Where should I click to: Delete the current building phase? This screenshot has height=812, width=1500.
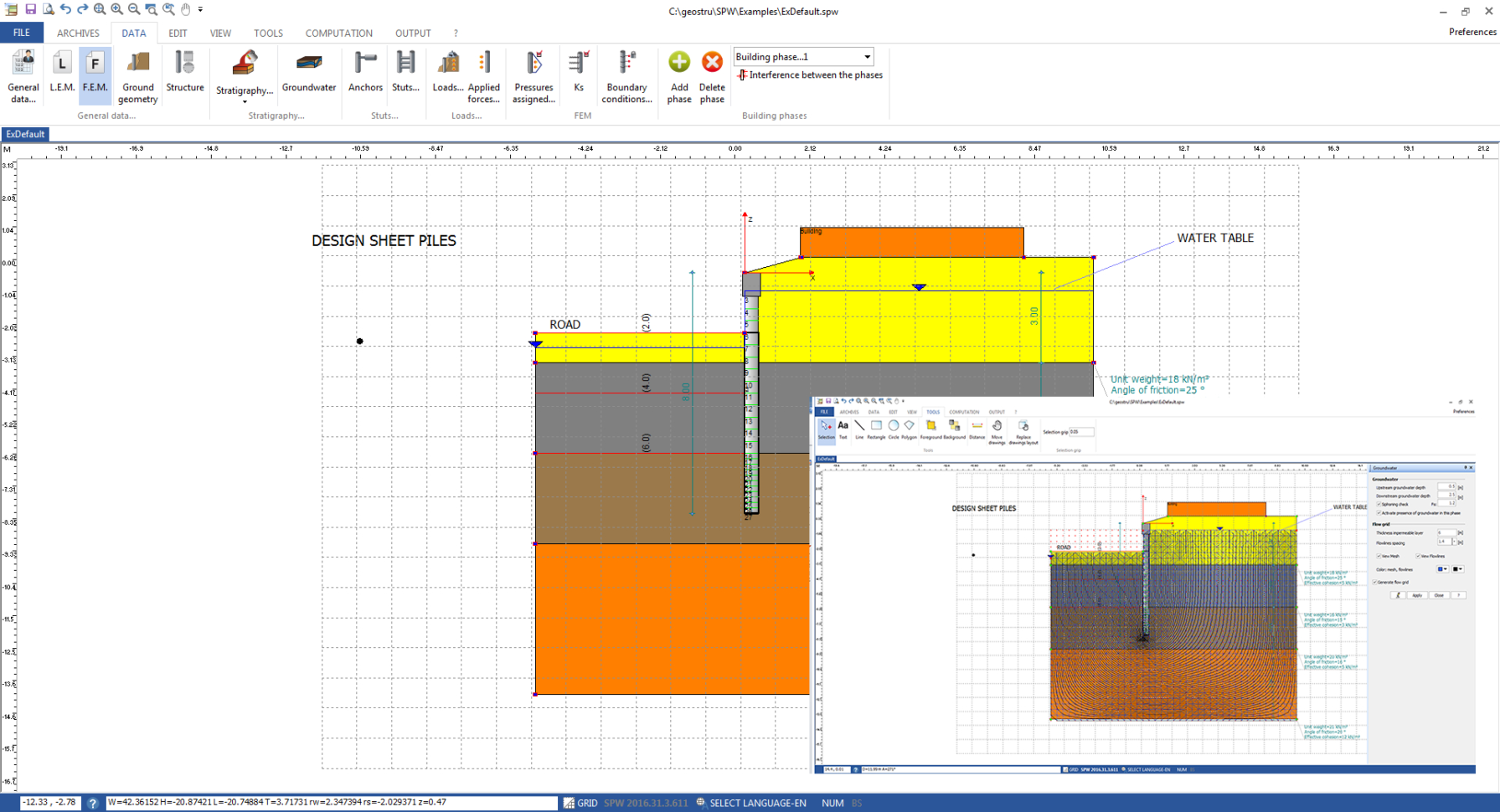coord(711,74)
